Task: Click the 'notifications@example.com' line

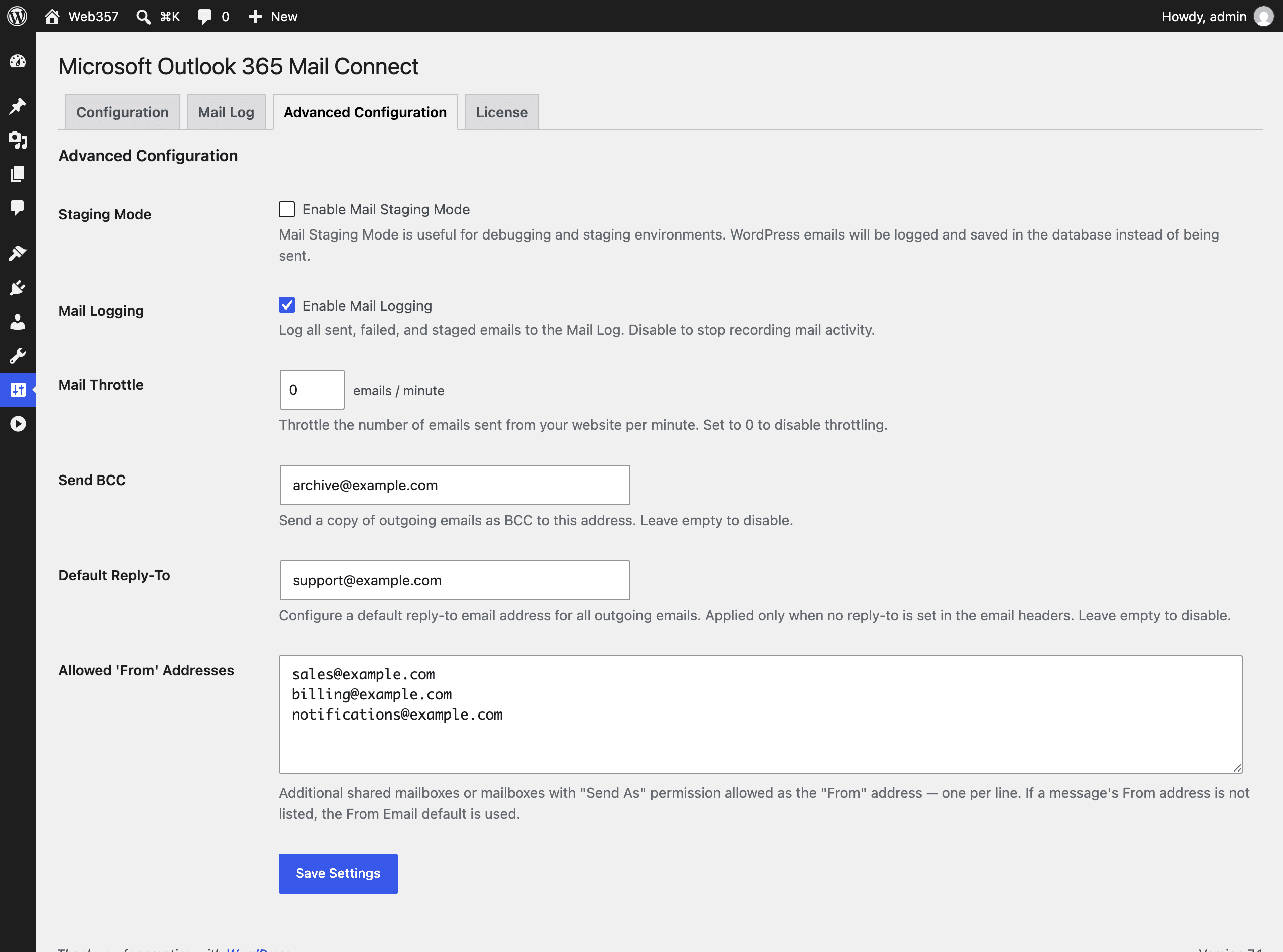Action: click(397, 715)
